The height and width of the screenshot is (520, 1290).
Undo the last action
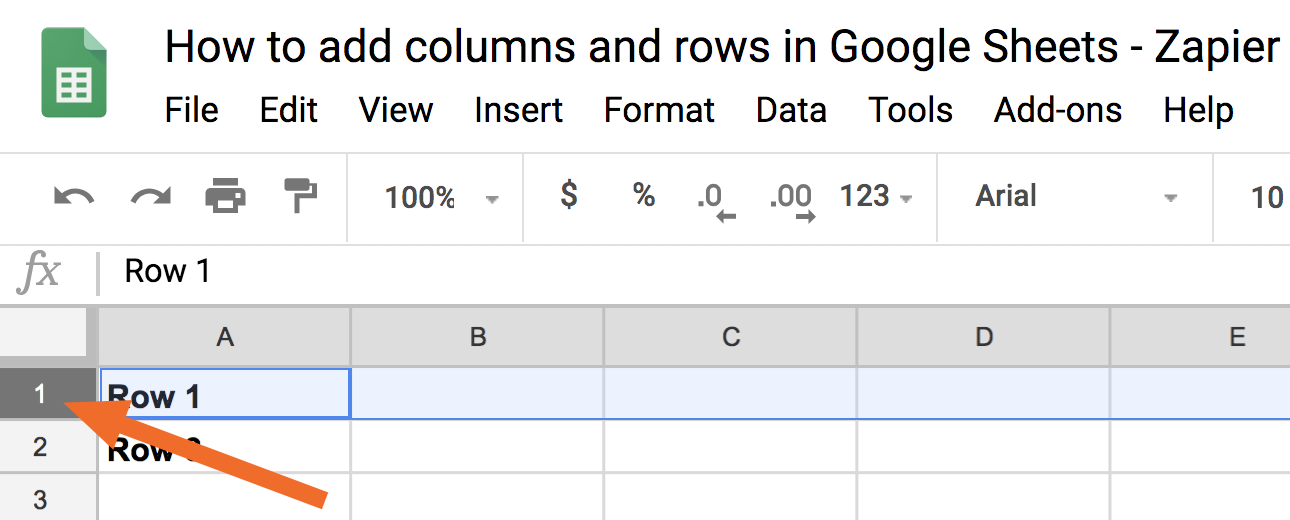coord(74,196)
